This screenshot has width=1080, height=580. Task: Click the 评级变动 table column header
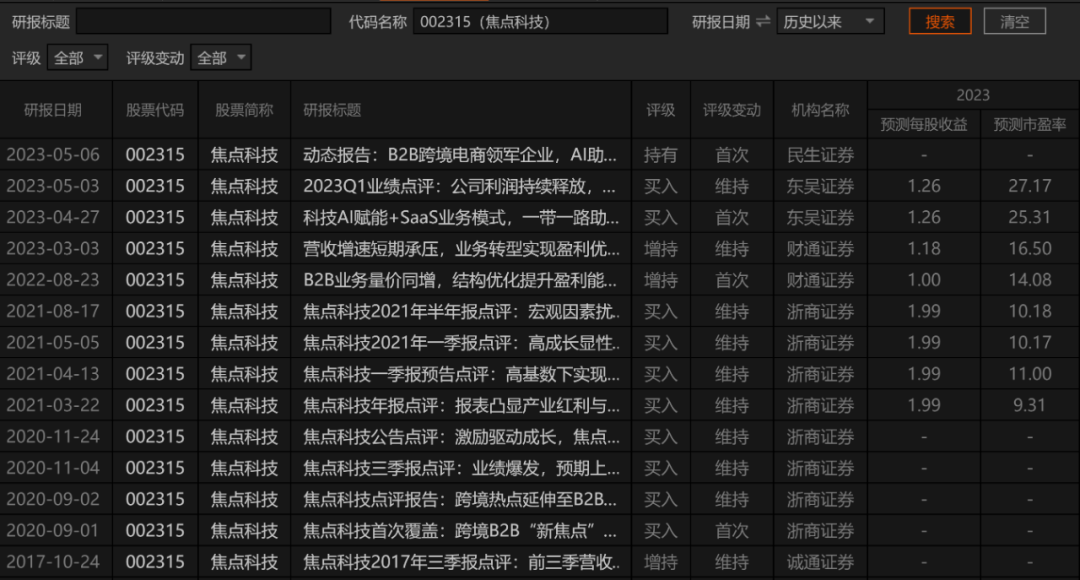(x=731, y=110)
